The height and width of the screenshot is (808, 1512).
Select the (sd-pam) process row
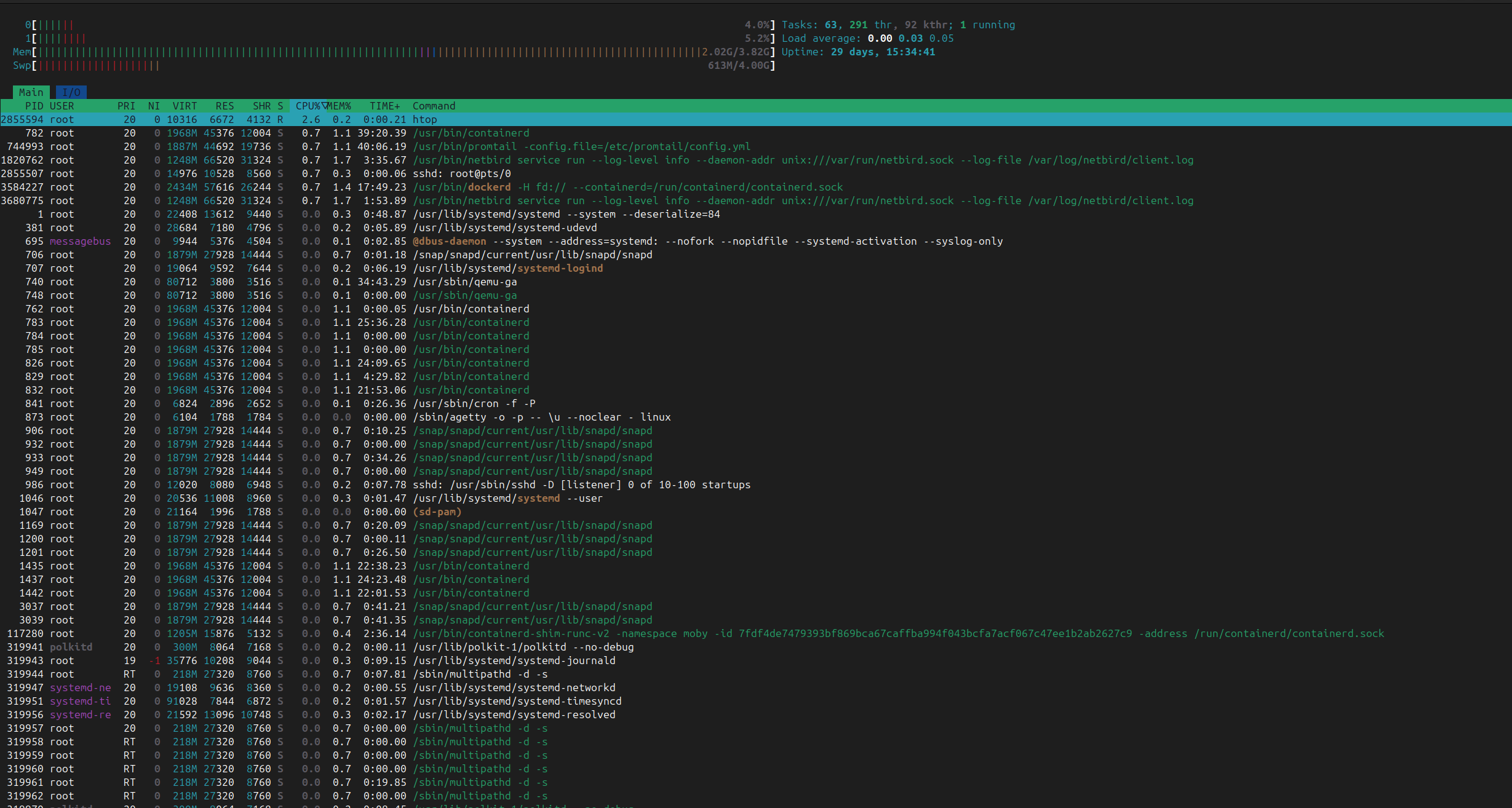click(x=756, y=512)
